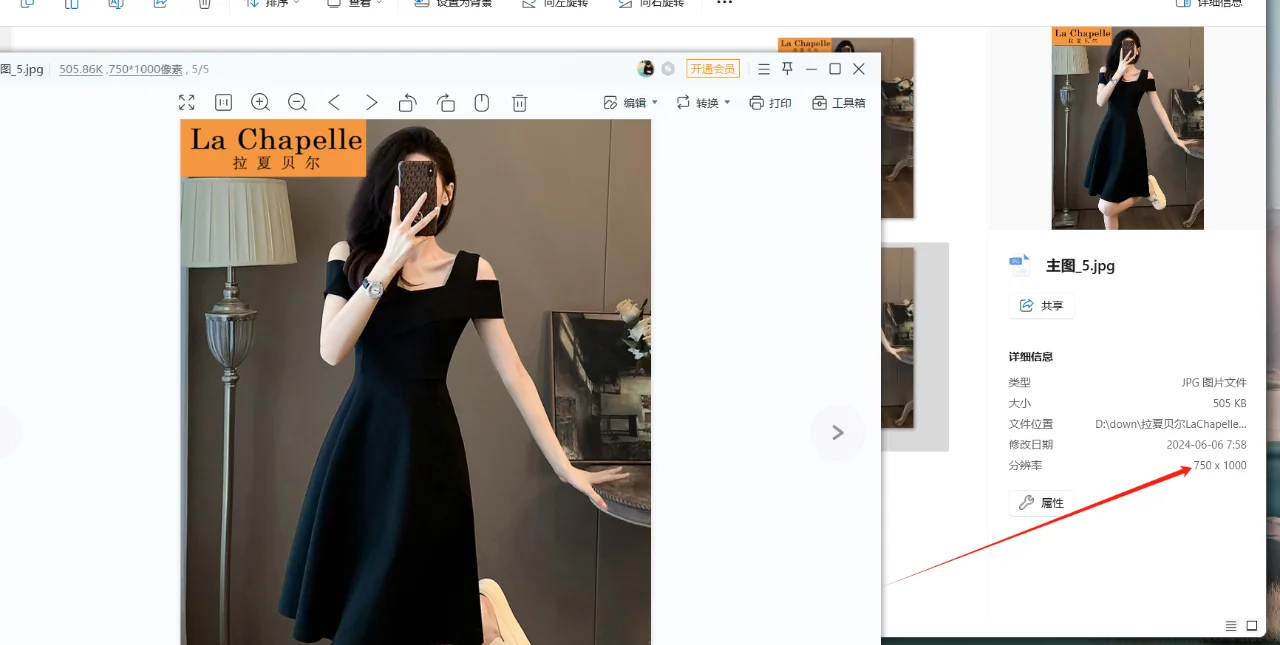Delete the image using the trash icon

[x=519, y=102]
